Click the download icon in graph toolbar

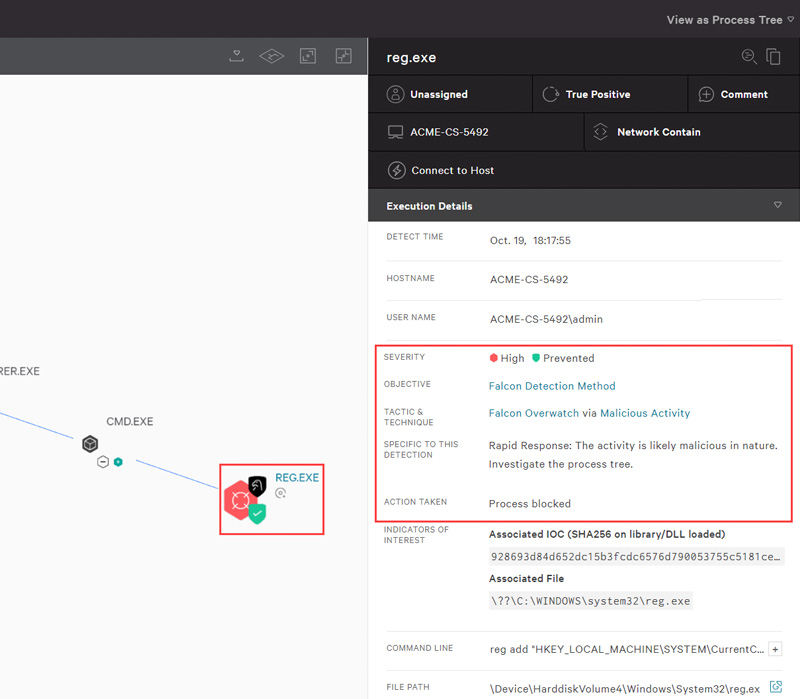(237, 56)
